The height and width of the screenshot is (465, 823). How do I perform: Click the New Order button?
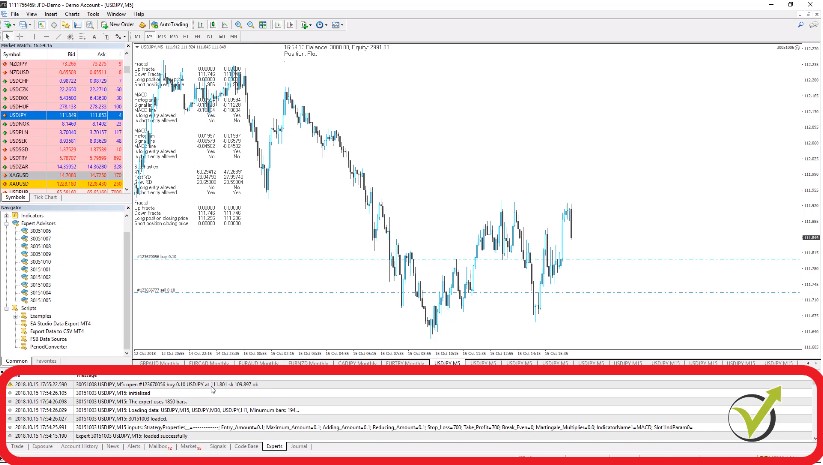coord(118,25)
